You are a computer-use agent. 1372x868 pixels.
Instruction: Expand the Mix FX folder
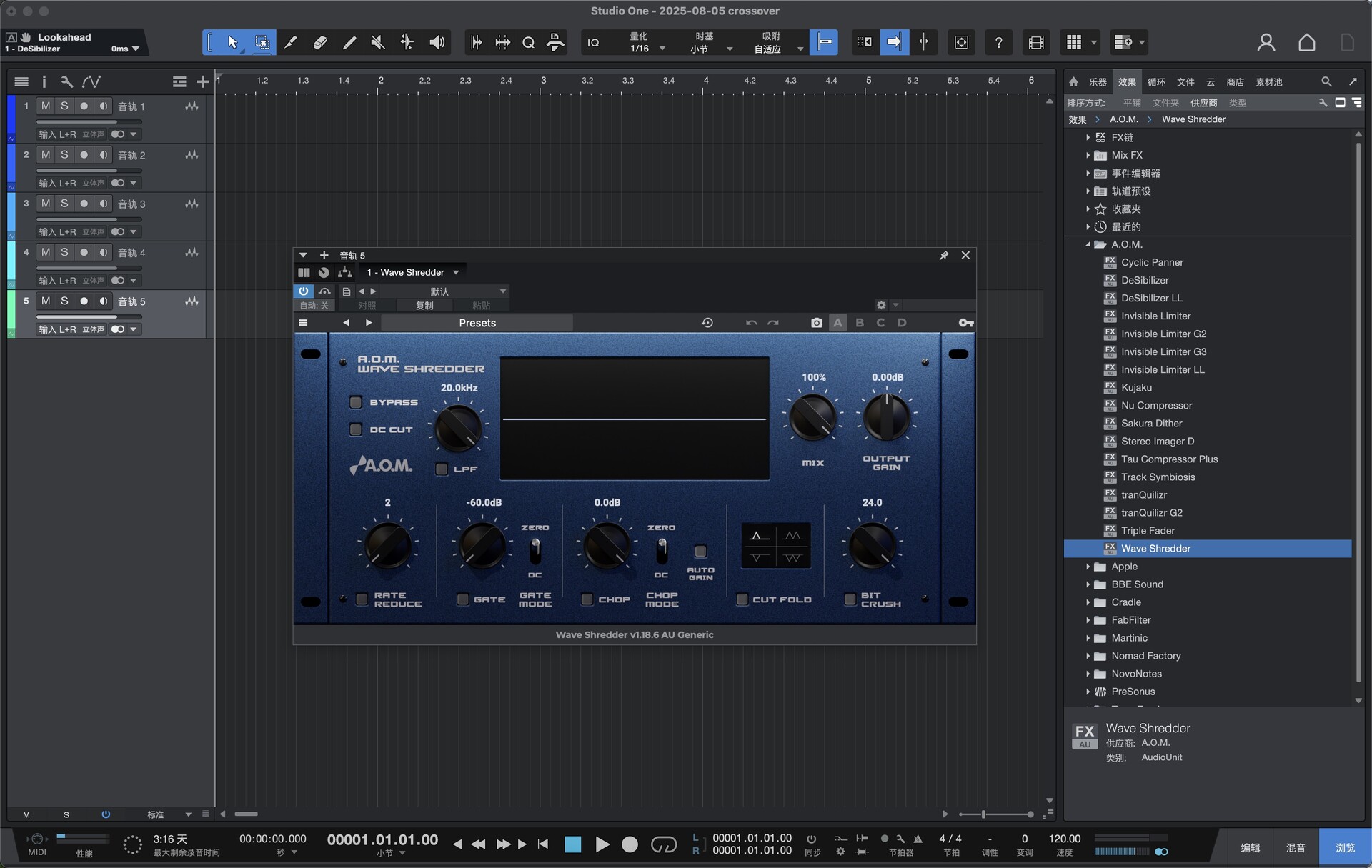[1088, 155]
